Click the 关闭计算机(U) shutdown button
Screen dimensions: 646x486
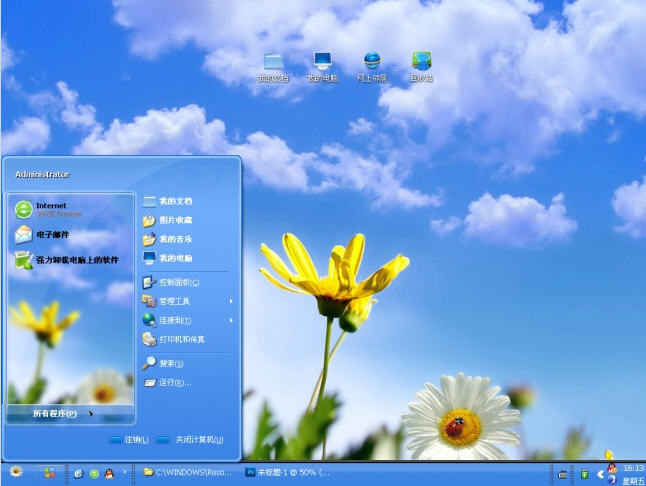click(190, 440)
